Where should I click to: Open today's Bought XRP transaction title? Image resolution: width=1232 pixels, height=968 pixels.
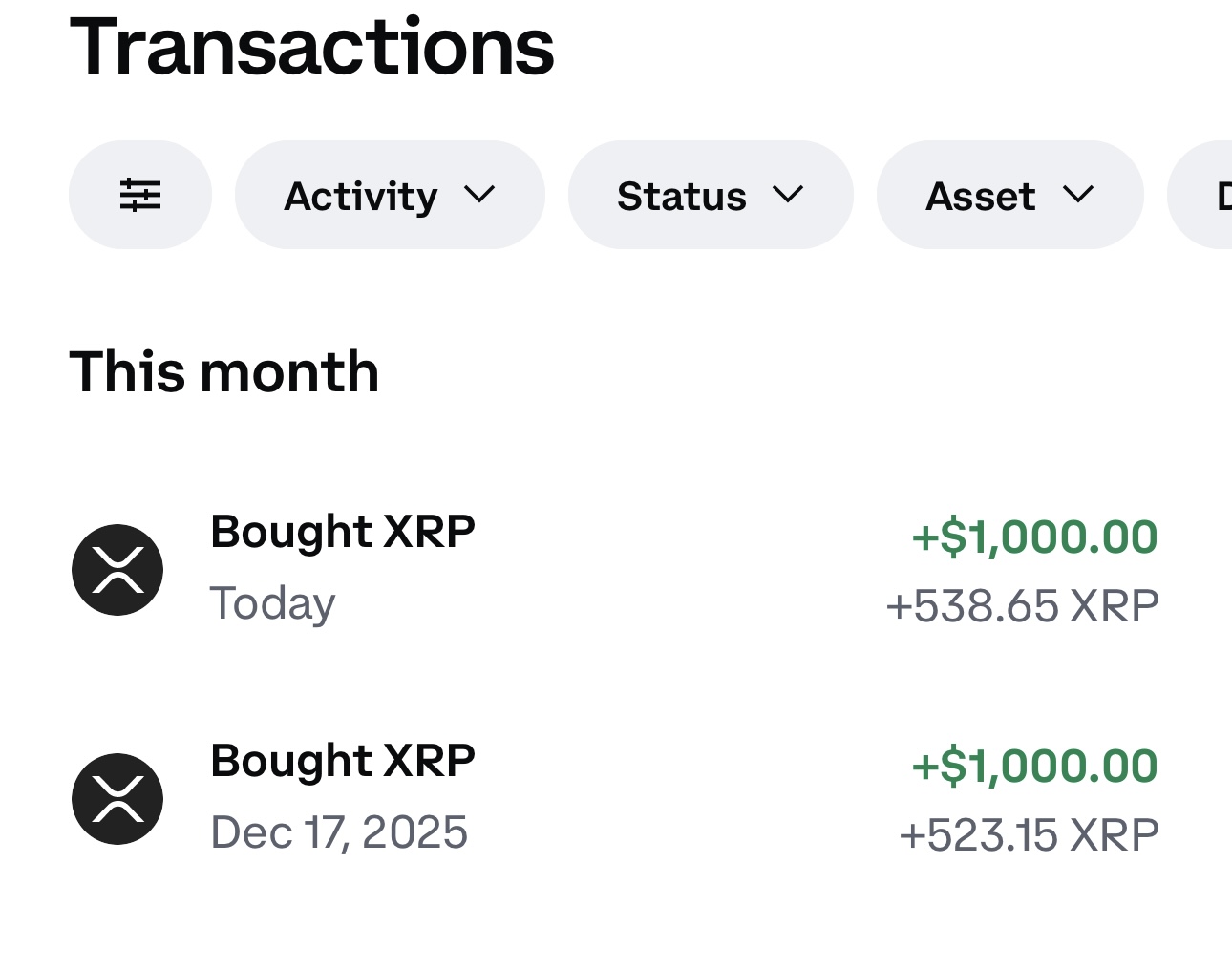pyautogui.click(x=343, y=532)
